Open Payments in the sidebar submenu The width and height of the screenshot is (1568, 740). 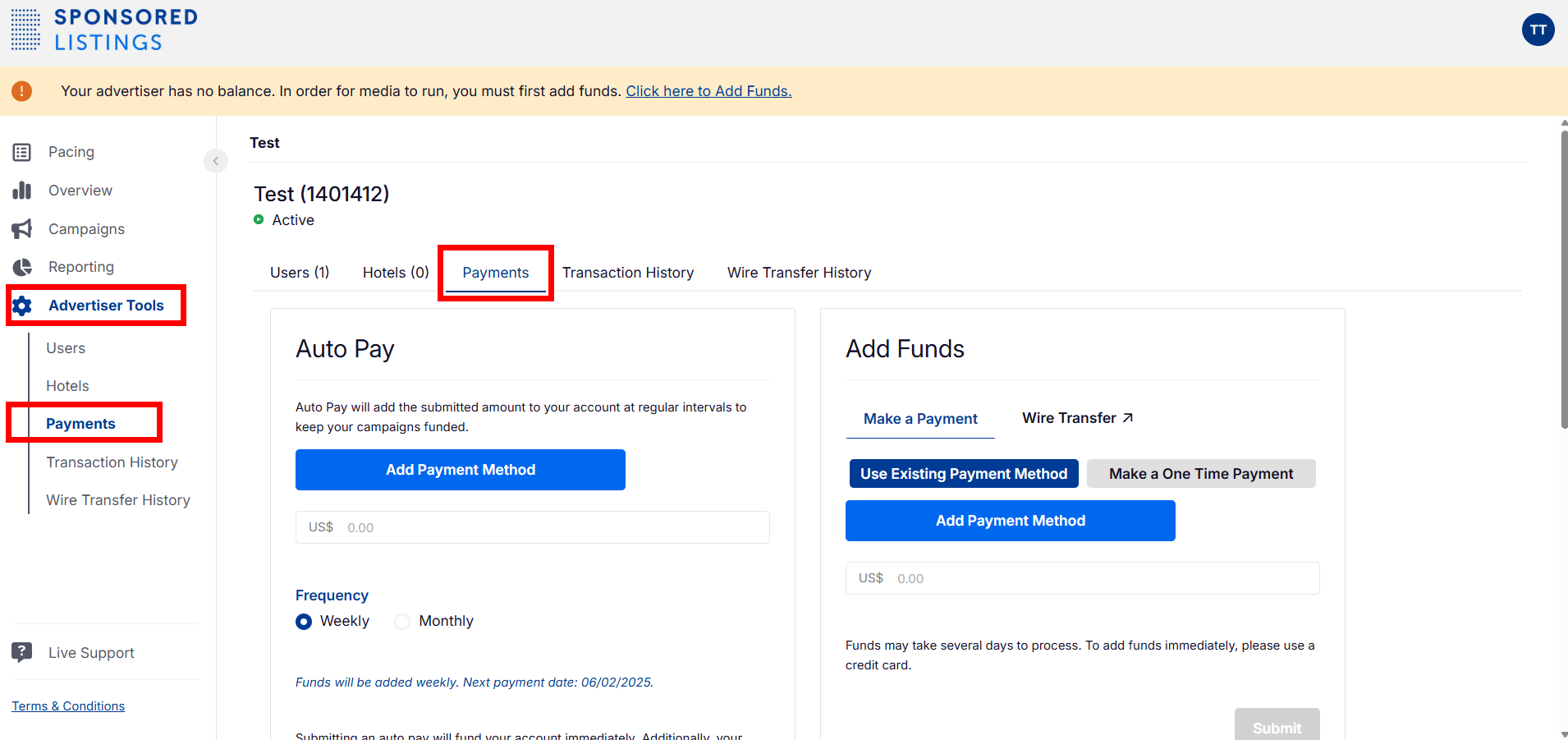click(x=80, y=424)
